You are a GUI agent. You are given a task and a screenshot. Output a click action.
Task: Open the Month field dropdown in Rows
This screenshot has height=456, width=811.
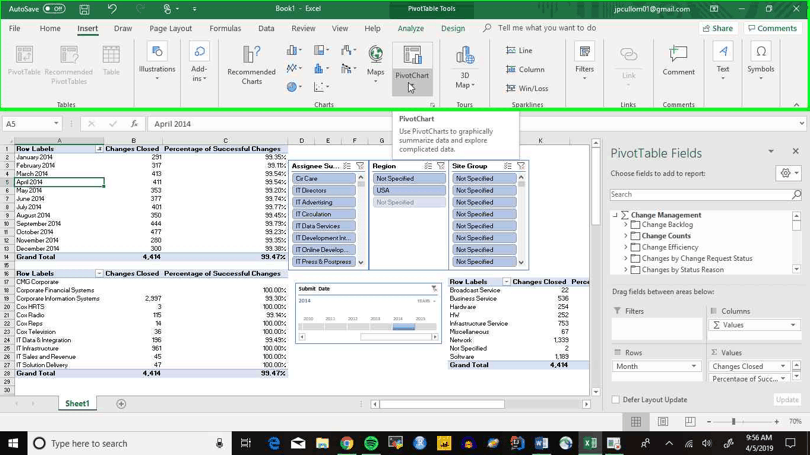694,366
